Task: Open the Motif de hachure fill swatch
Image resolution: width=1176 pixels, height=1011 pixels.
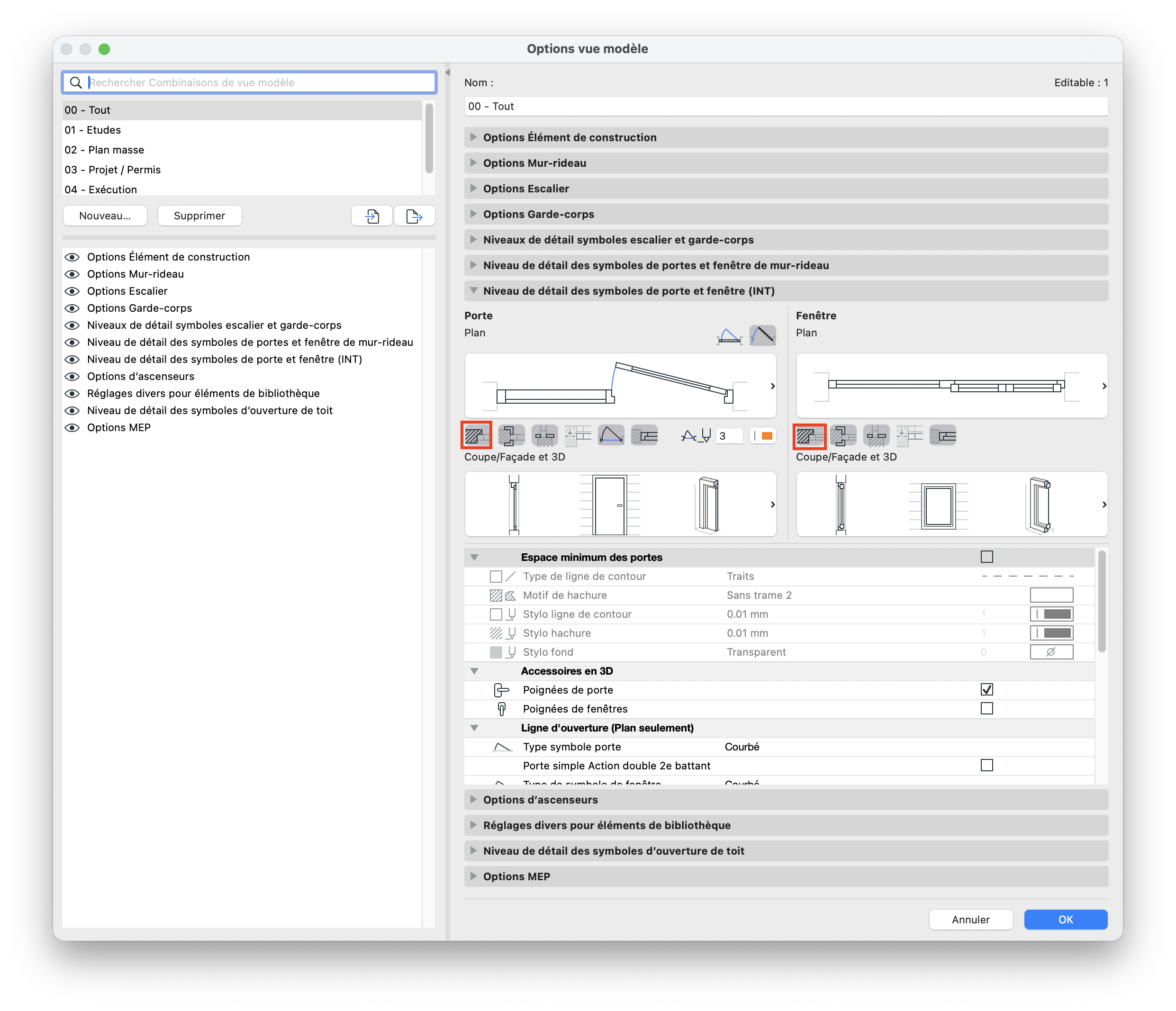Action: point(1051,595)
